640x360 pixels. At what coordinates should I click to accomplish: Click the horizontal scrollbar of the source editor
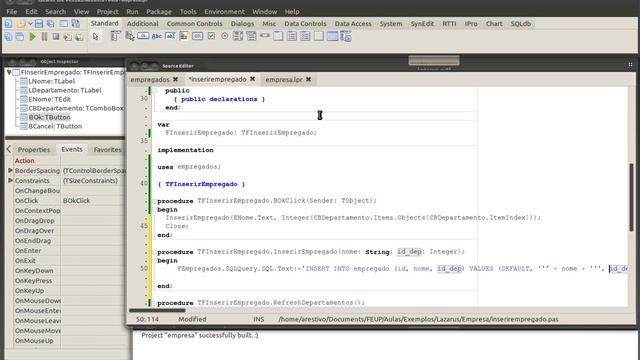pyautogui.click(x=158, y=310)
